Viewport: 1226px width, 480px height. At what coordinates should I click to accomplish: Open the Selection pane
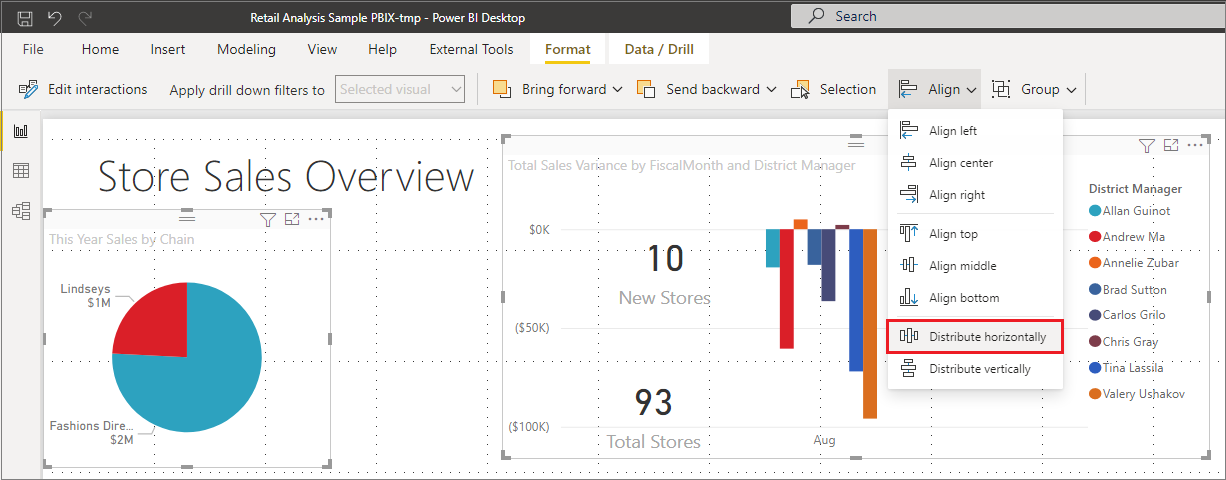pyautogui.click(x=833, y=89)
